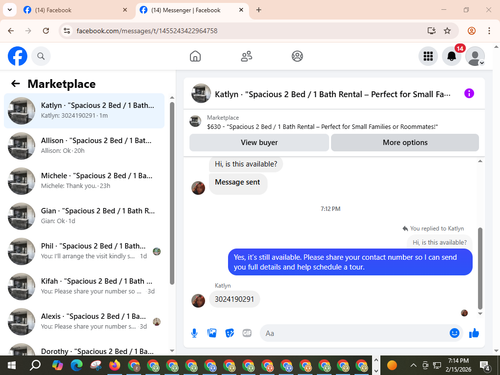The height and width of the screenshot is (375, 500).
Task: Open the clock showing 7:14 PM
Action: pyautogui.click(x=458, y=365)
